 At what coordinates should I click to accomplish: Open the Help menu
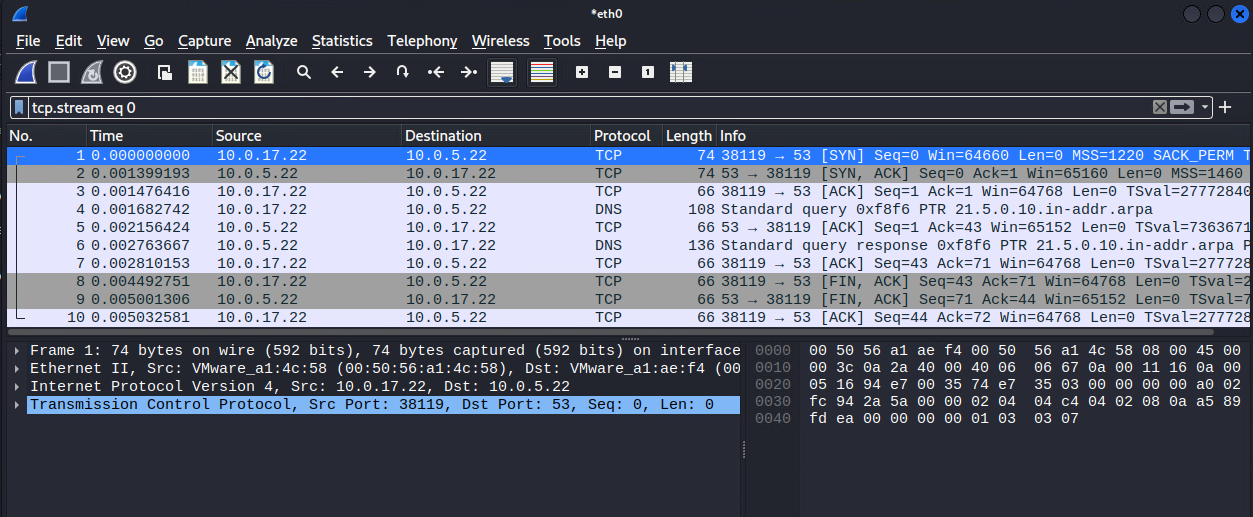(610, 41)
